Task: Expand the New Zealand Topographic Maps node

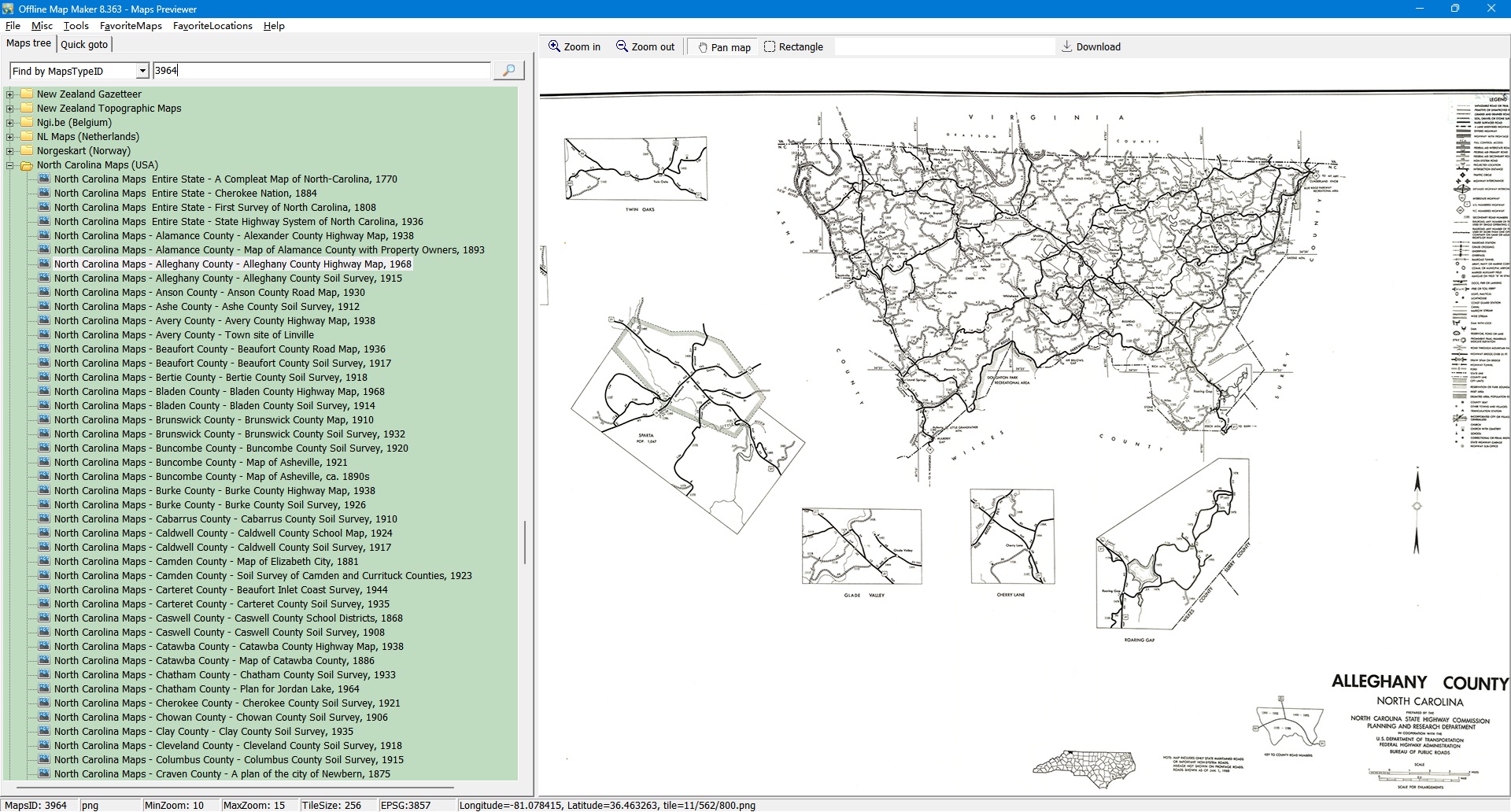Action: [x=10, y=109]
